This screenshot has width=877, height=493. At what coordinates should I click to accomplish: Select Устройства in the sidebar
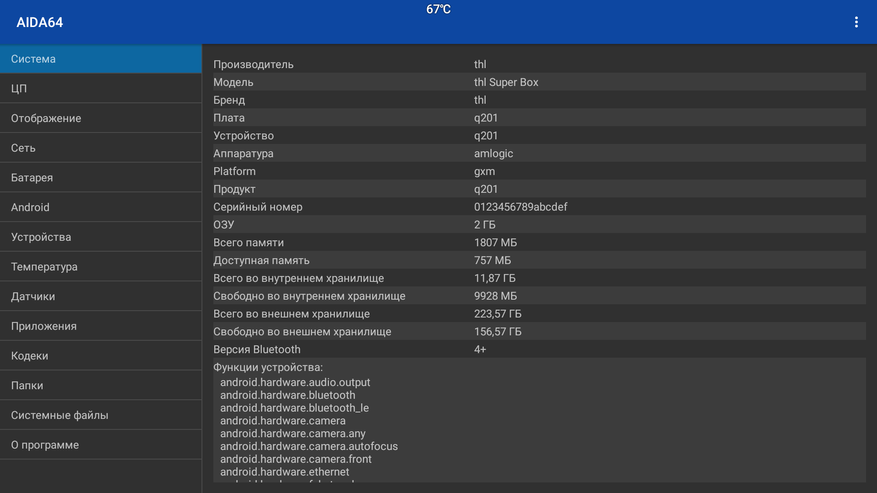click(x=101, y=237)
